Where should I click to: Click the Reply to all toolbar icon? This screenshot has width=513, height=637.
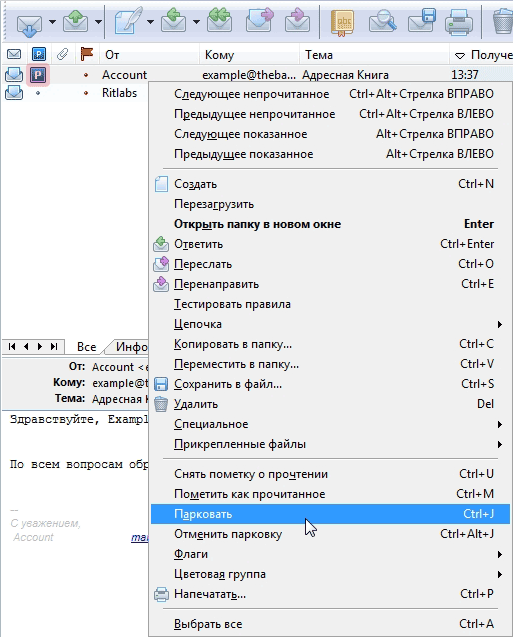coord(220,20)
